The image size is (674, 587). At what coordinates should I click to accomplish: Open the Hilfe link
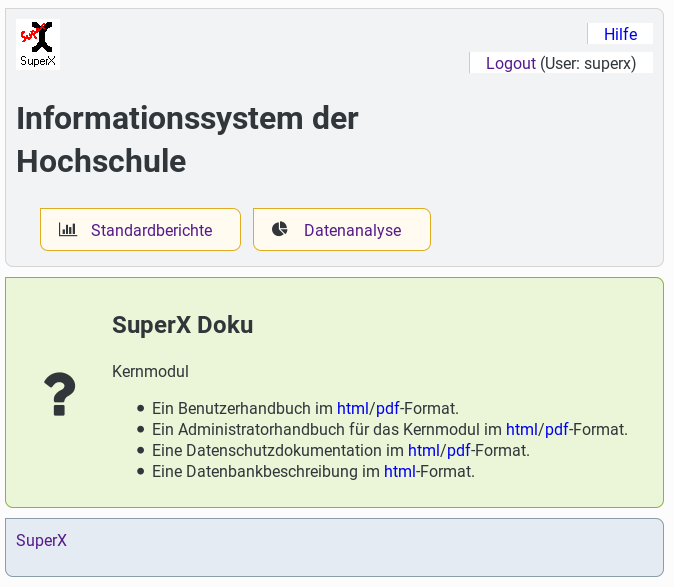pyautogui.click(x=620, y=34)
